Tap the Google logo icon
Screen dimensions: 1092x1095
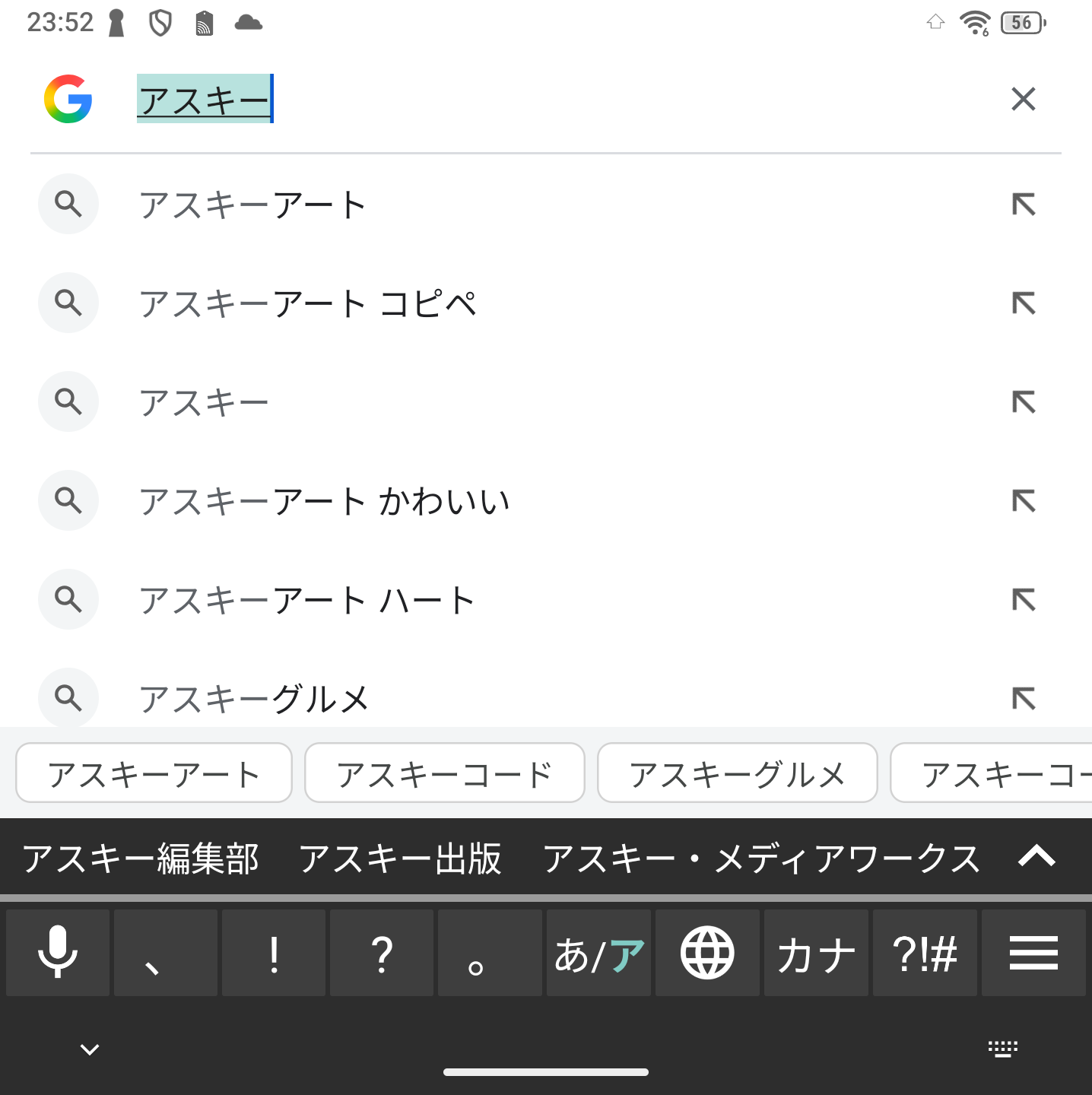[x=68, y=99]
